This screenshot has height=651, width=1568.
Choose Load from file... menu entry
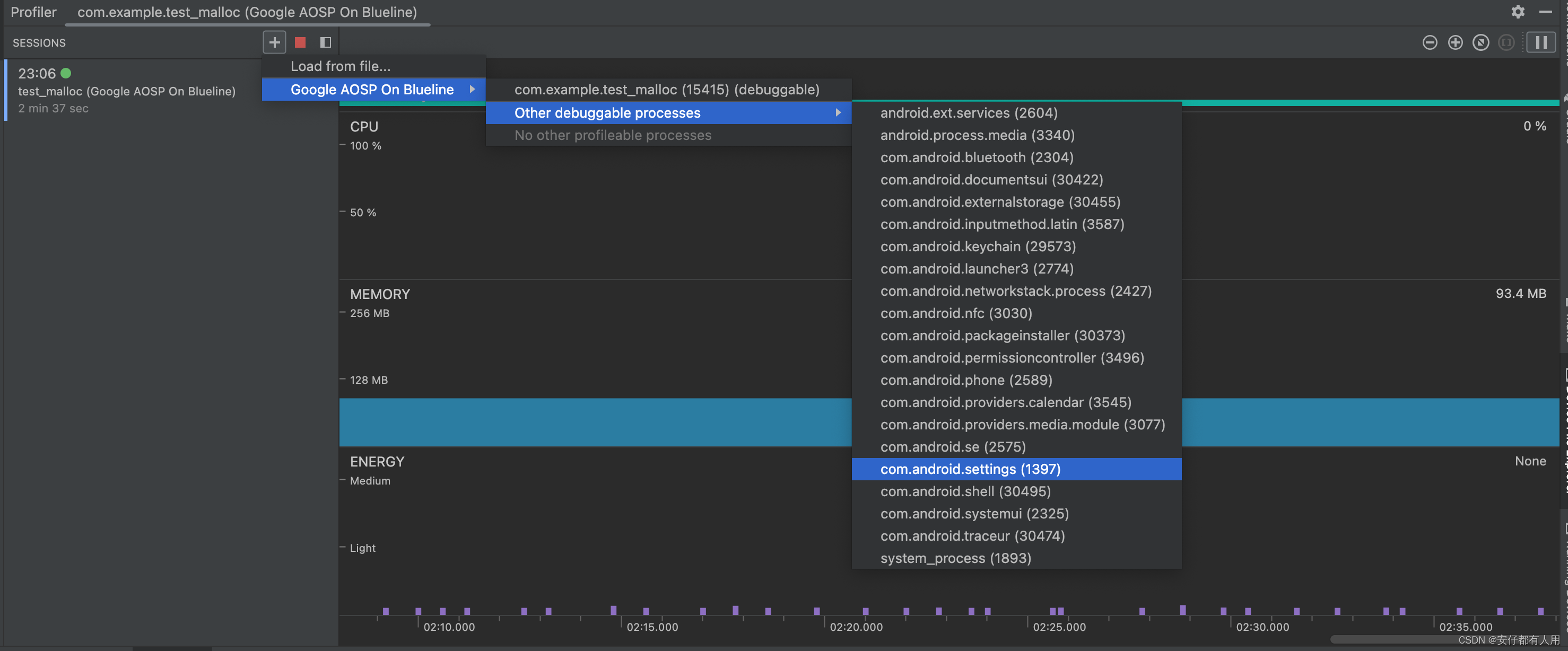coord(374,66)
